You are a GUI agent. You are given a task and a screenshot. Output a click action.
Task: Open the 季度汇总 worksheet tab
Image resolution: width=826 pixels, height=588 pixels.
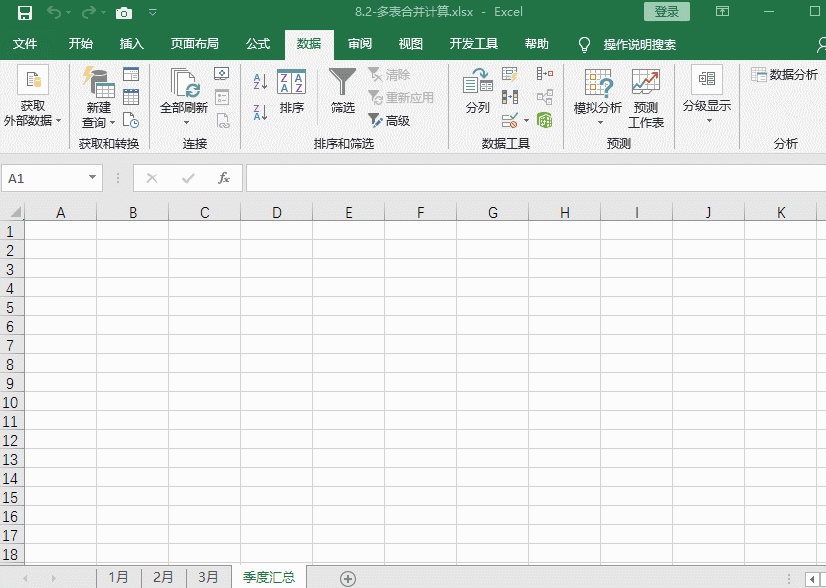click(269, 577)
